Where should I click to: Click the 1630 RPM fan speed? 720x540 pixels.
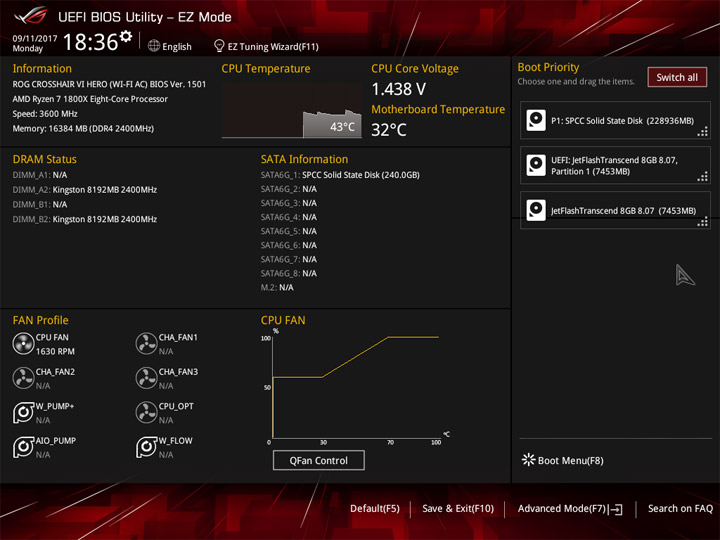(x=55, y=351)
